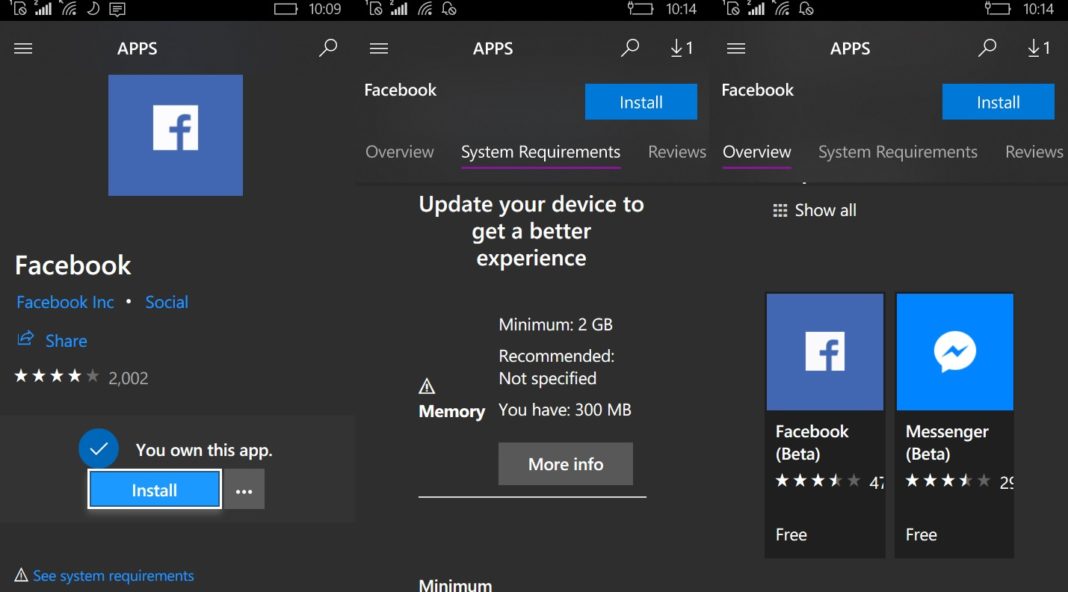This screenshot has width=1068, height=592.
Task: Click Install on the owned Facebook app
Action: pyautogui.click(x=153, y=489)
